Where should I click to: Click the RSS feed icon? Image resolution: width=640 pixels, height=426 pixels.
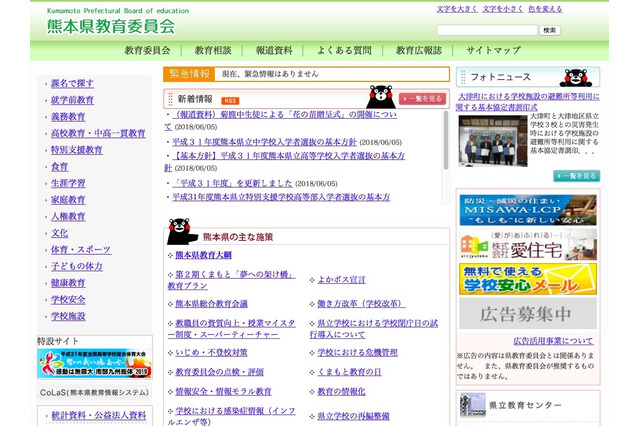230,101
